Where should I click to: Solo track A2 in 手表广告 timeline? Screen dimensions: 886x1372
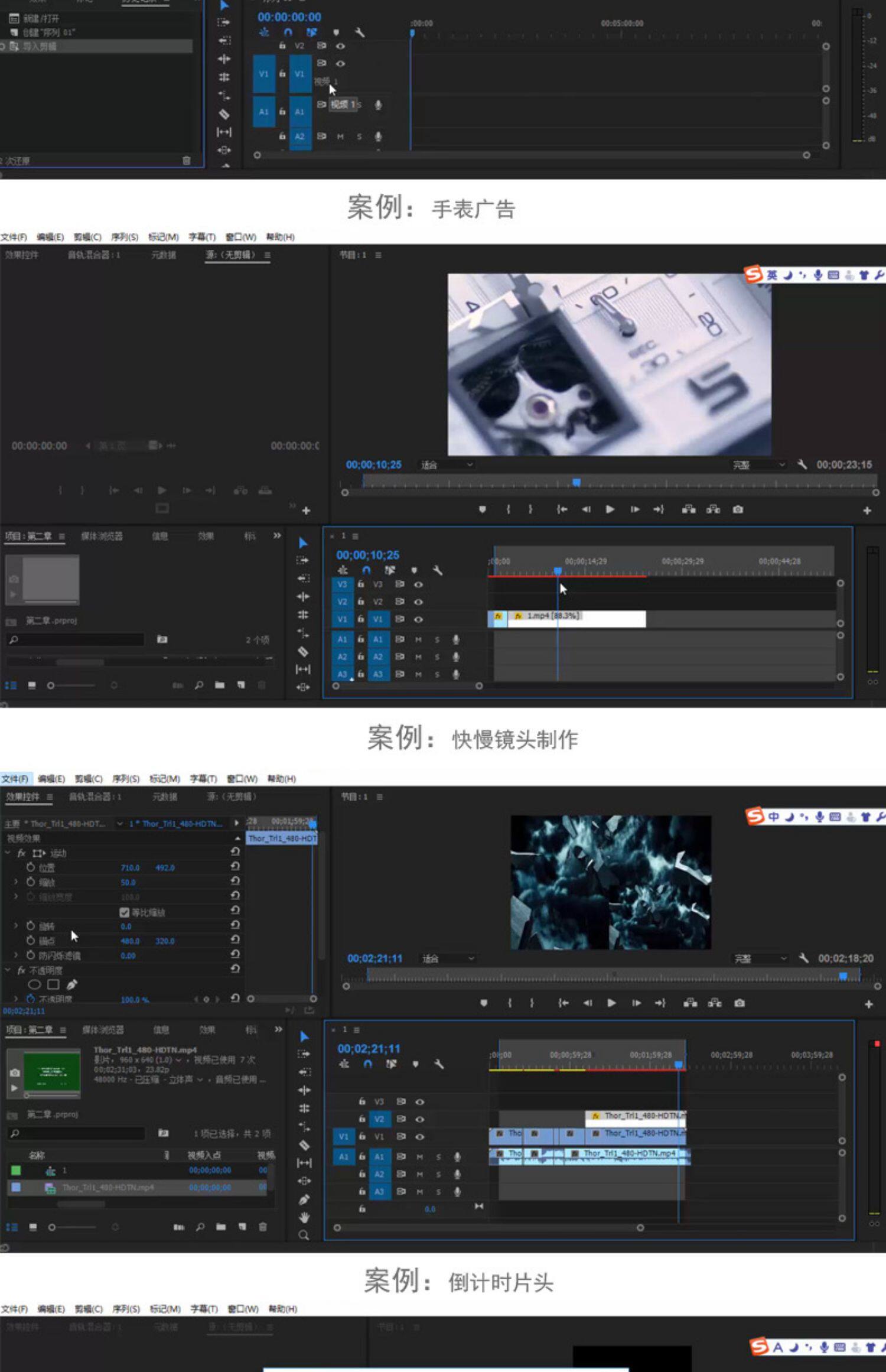pos(437,657)
